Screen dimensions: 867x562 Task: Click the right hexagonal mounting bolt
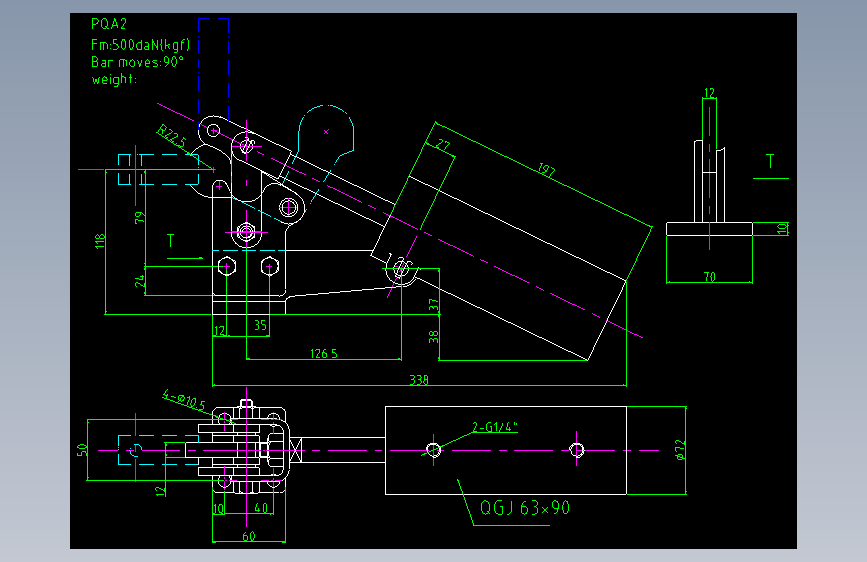tap(269, 267)
